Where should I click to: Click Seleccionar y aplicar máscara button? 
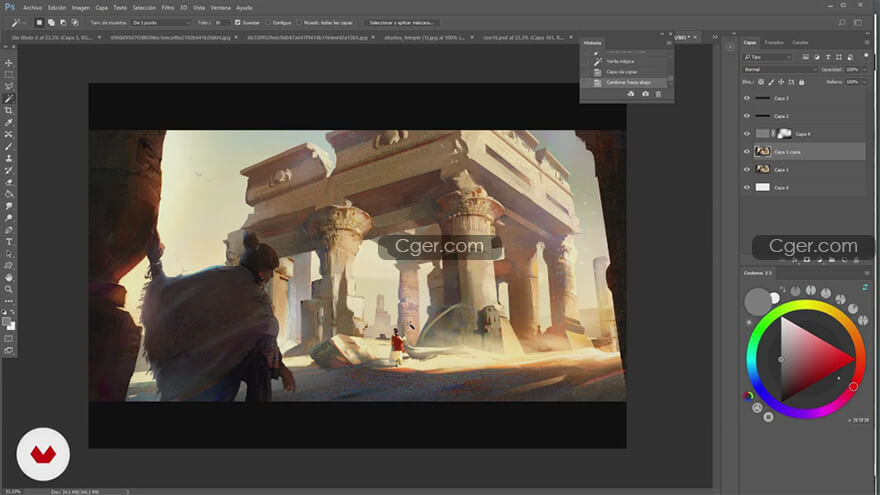pos(401,22)
